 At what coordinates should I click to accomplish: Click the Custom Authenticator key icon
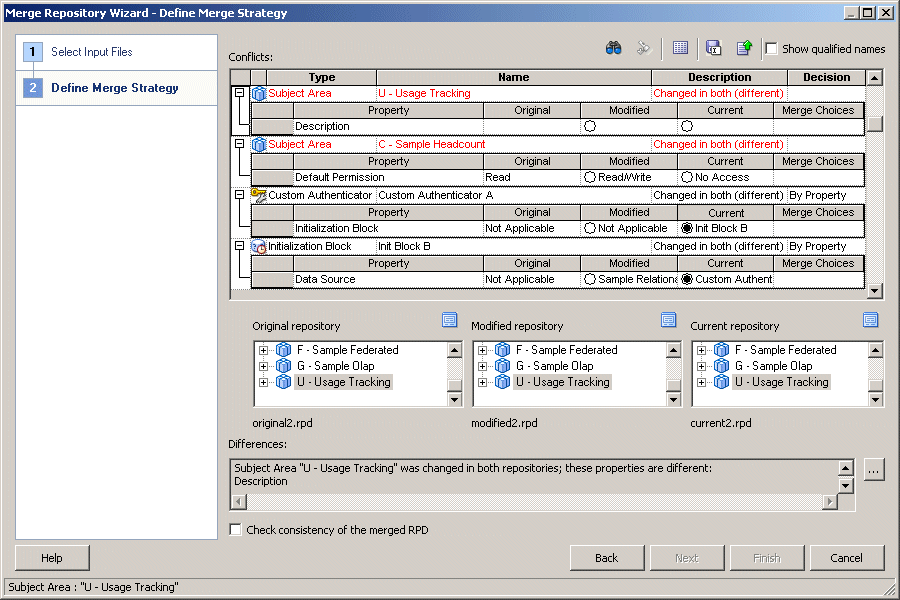point(258,195)
